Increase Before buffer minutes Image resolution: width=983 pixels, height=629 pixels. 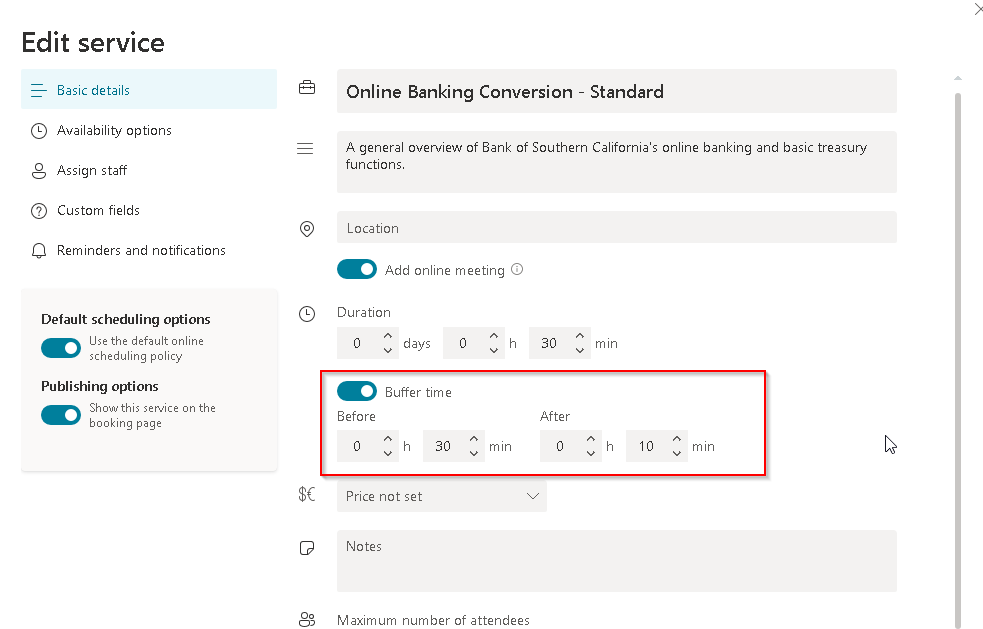pos(474,439)
